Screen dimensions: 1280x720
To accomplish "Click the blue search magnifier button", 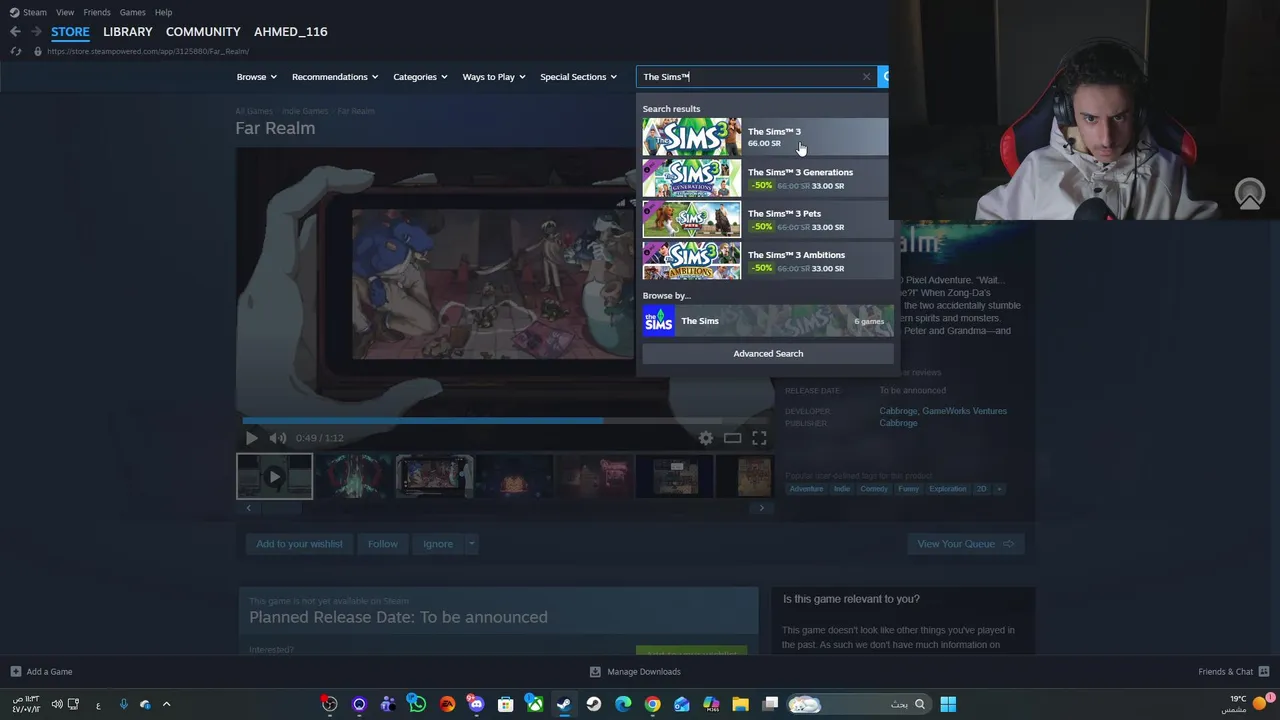I will 884,77.
